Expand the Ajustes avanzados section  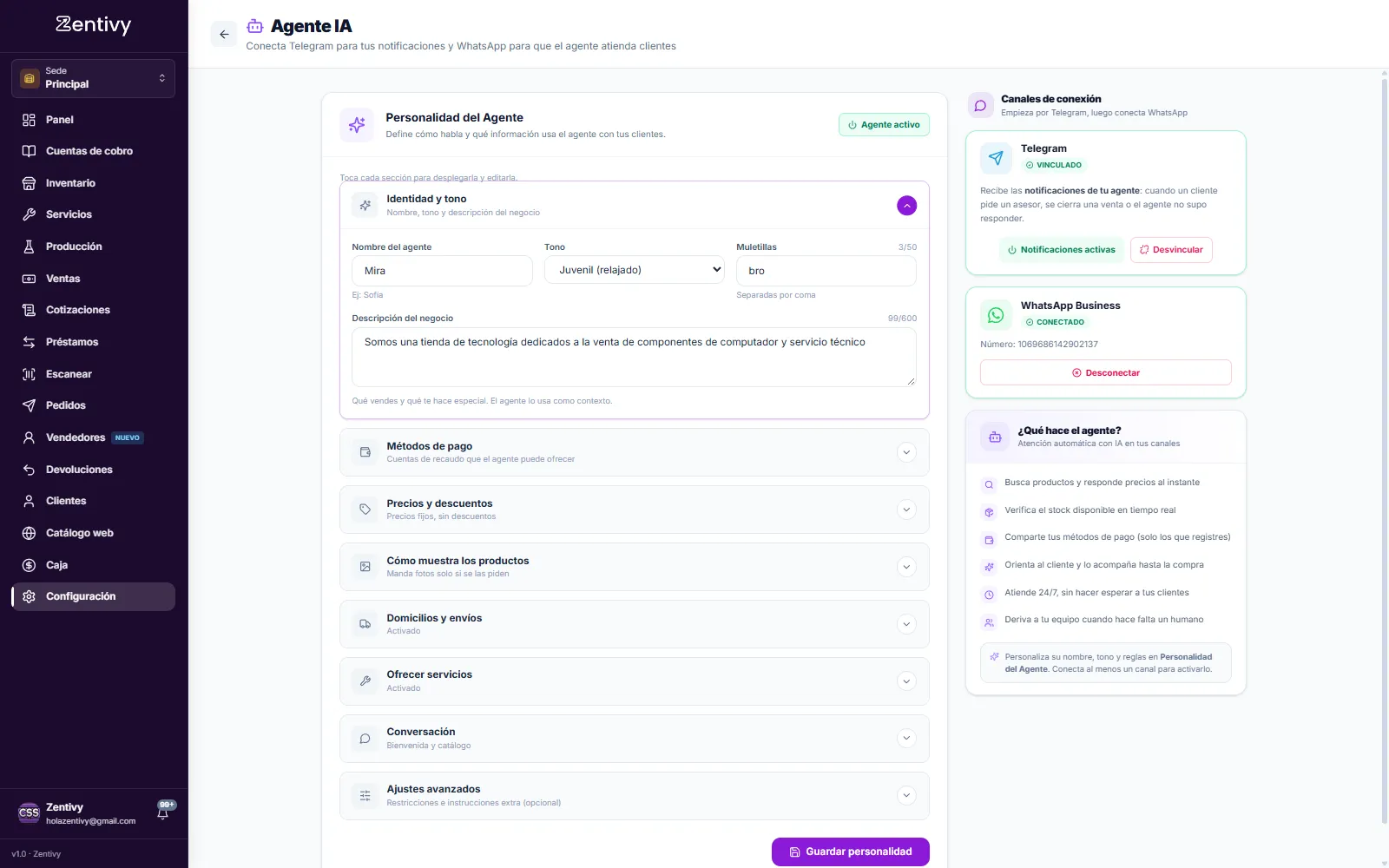pos(906,796)
